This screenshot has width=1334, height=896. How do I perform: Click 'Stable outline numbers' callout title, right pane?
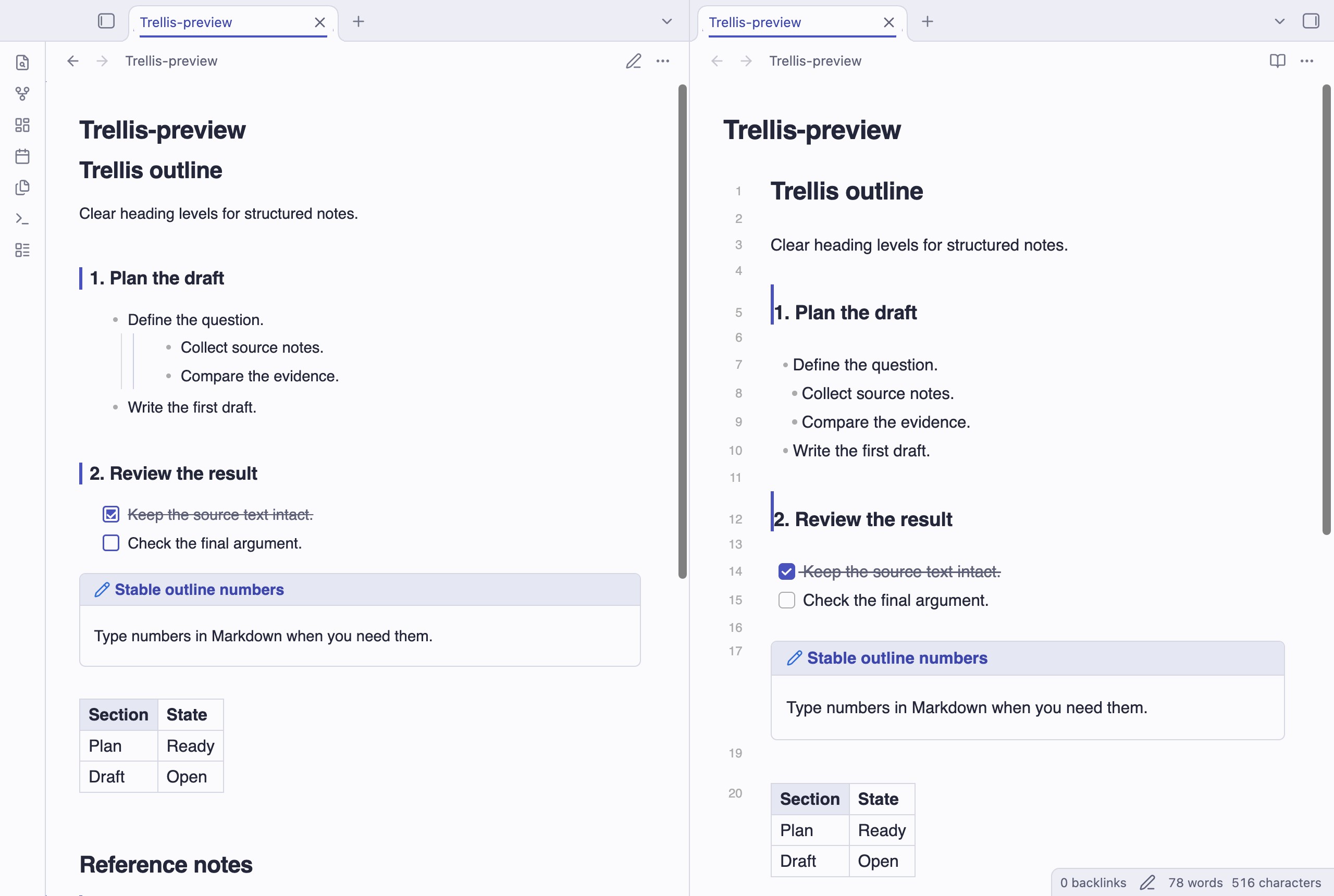click(x=897, y=658)
